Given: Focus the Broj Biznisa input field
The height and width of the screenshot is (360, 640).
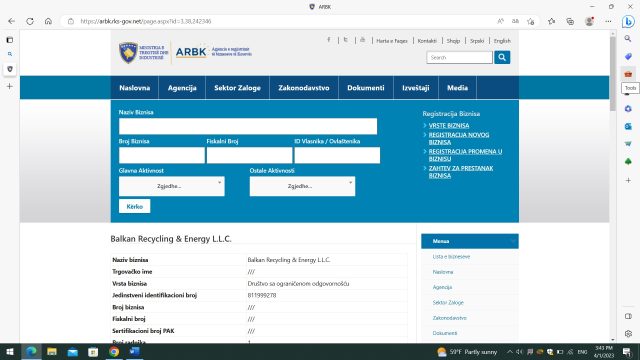Looking at the screenshot, I should (162, 156).
